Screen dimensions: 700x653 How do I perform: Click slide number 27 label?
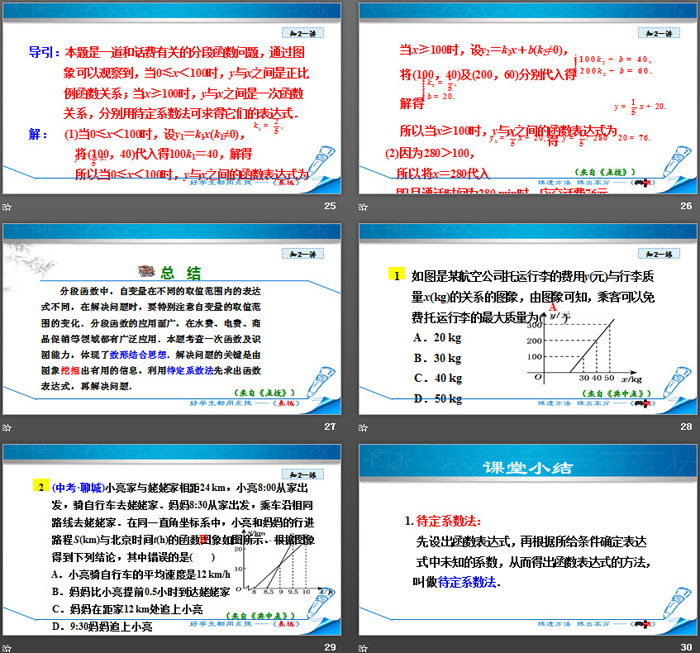point(330,426)
